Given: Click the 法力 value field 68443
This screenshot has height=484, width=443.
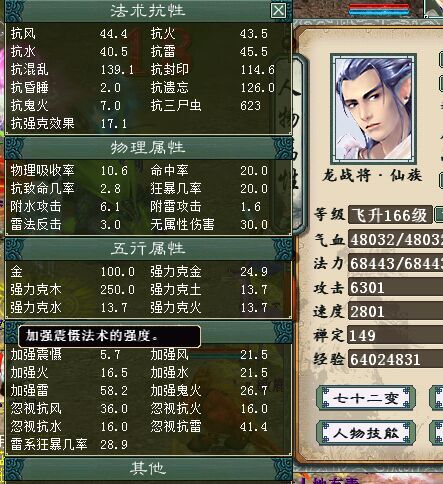Looking at the screenshot, I should (x=396, y=263).
